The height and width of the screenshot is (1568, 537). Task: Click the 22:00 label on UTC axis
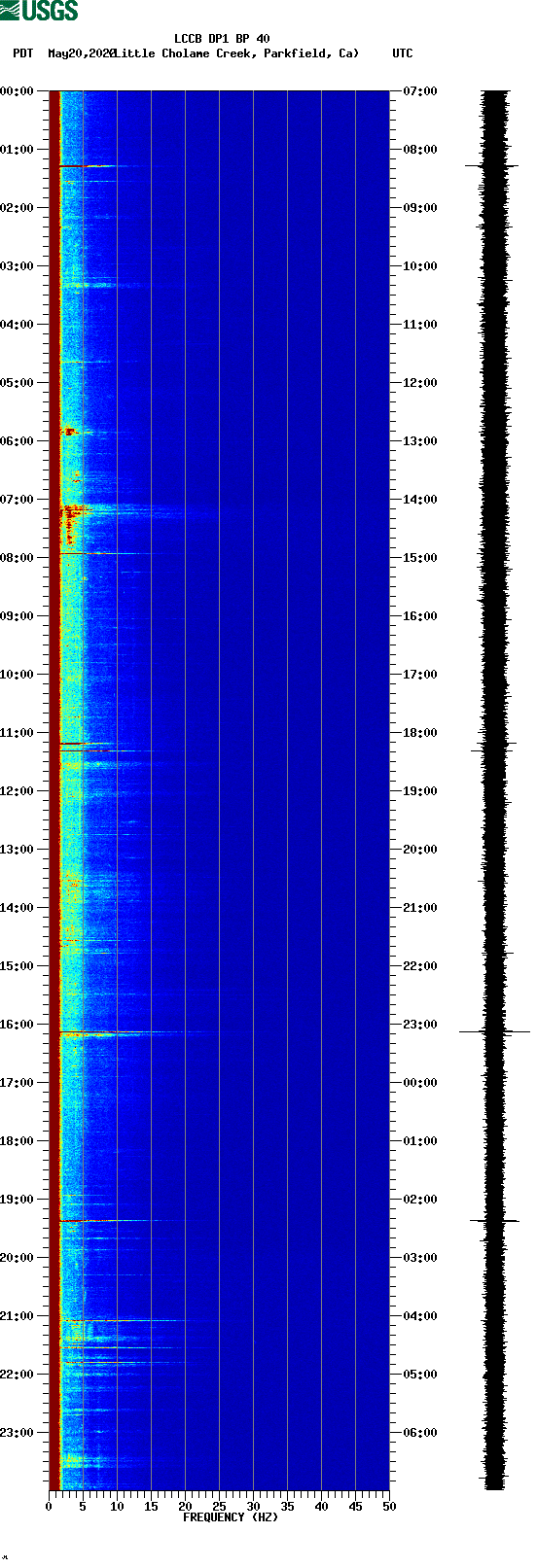(420, 966)
